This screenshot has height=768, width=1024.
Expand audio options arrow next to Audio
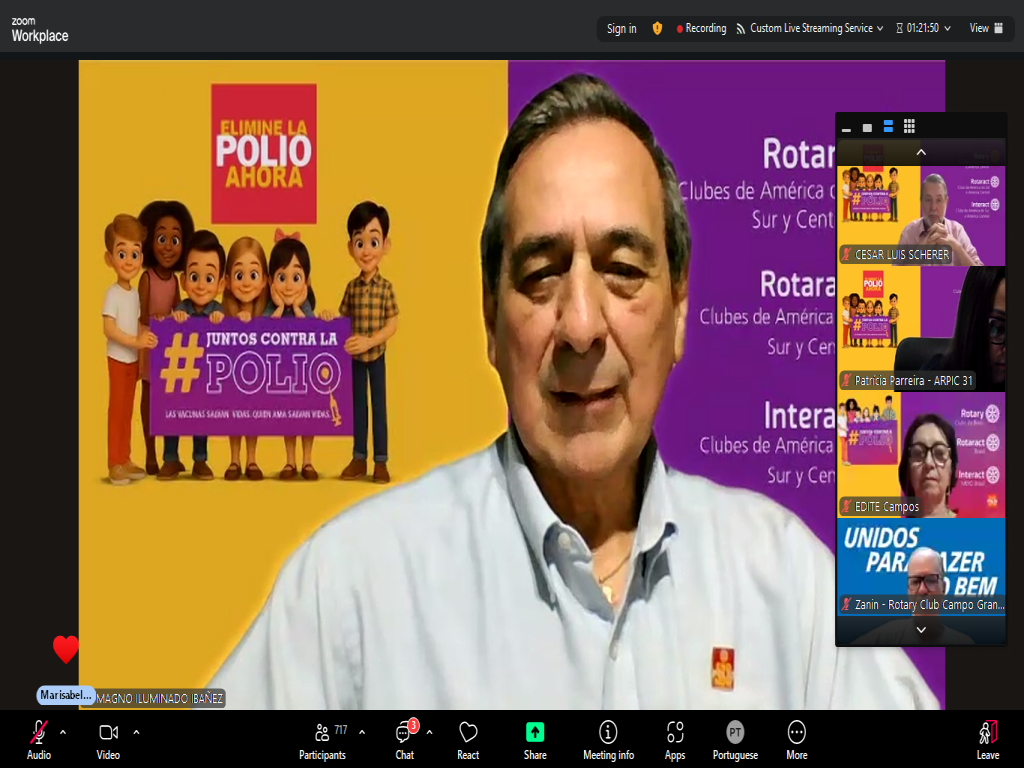[x=63, y=732]
